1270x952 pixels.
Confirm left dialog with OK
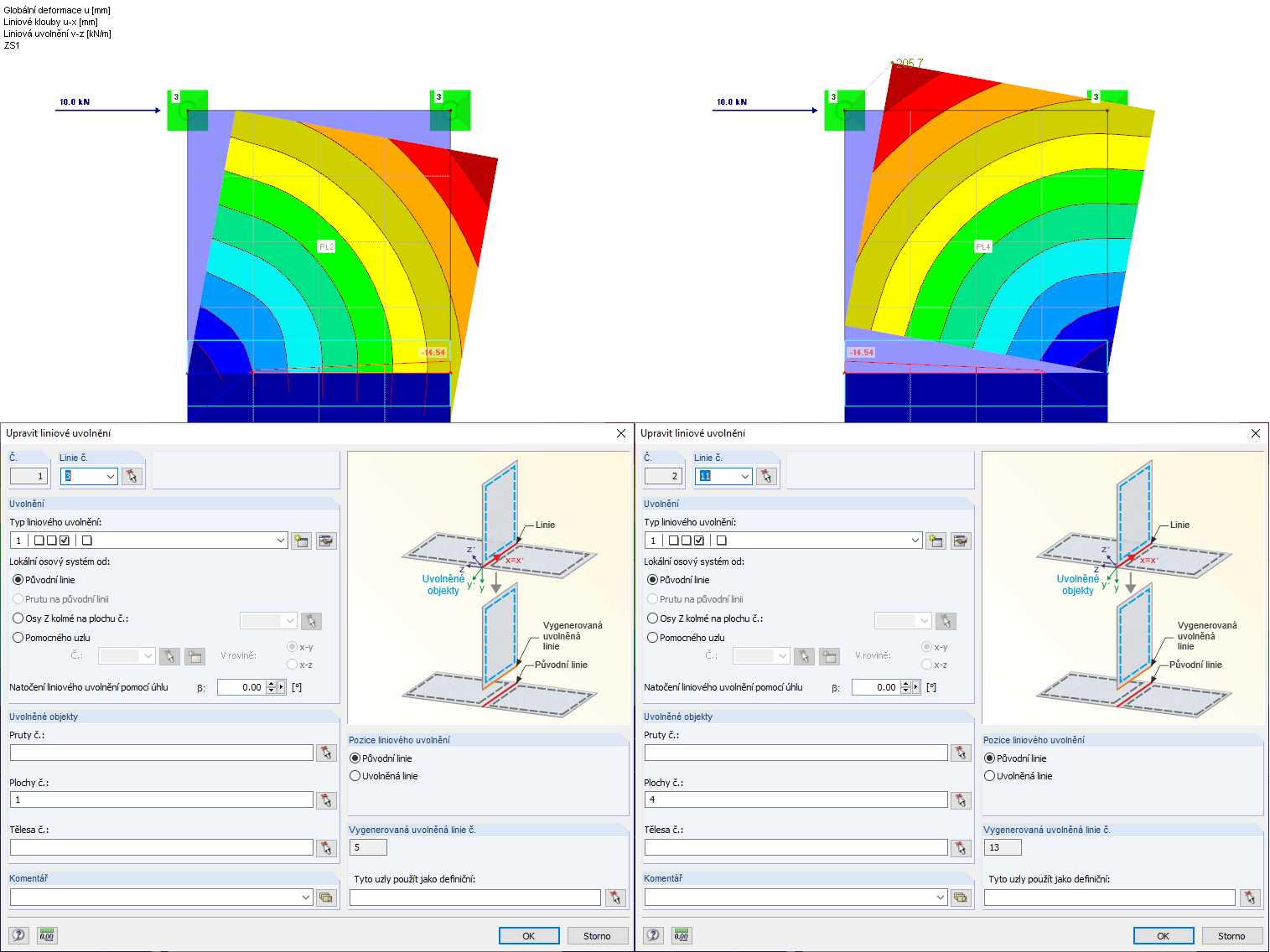[x=529, y=936]
